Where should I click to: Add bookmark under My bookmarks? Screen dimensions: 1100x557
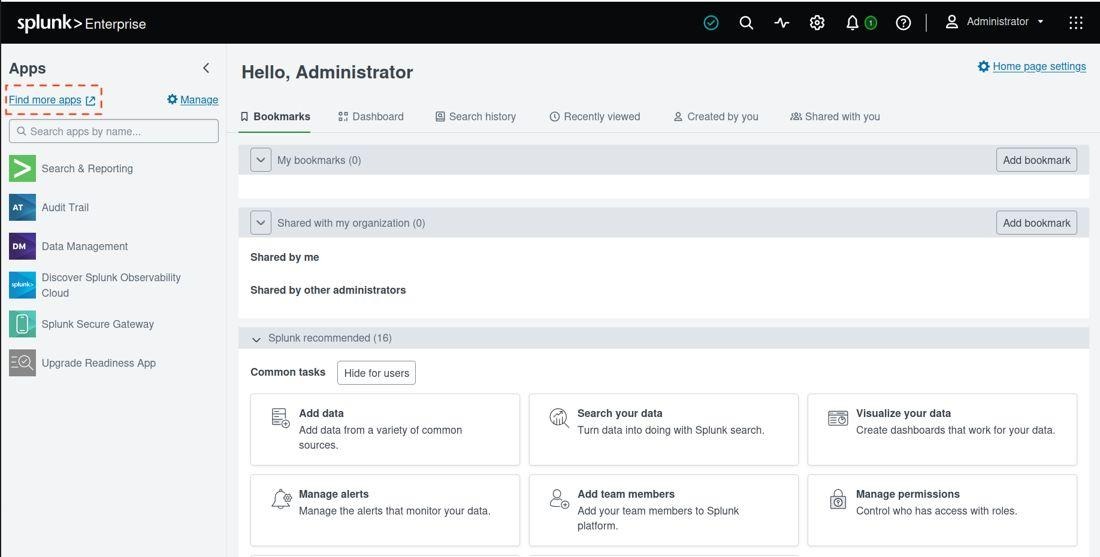[1036, 160]
